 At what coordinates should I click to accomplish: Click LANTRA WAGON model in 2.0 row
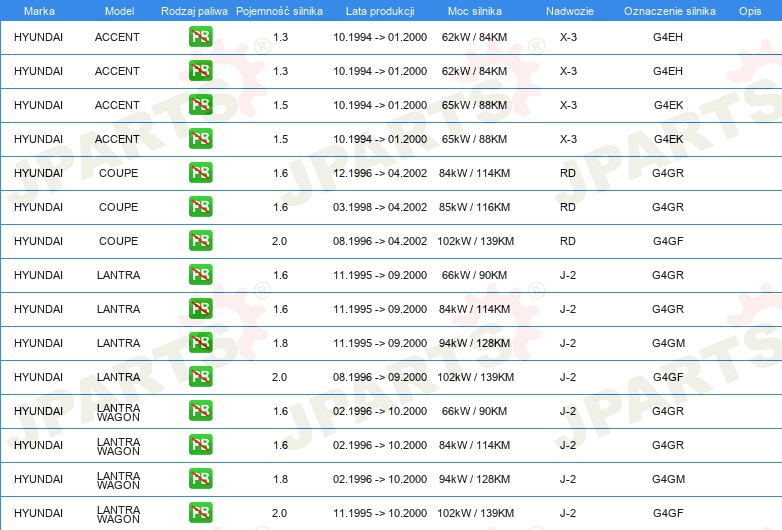click(118, 514)
